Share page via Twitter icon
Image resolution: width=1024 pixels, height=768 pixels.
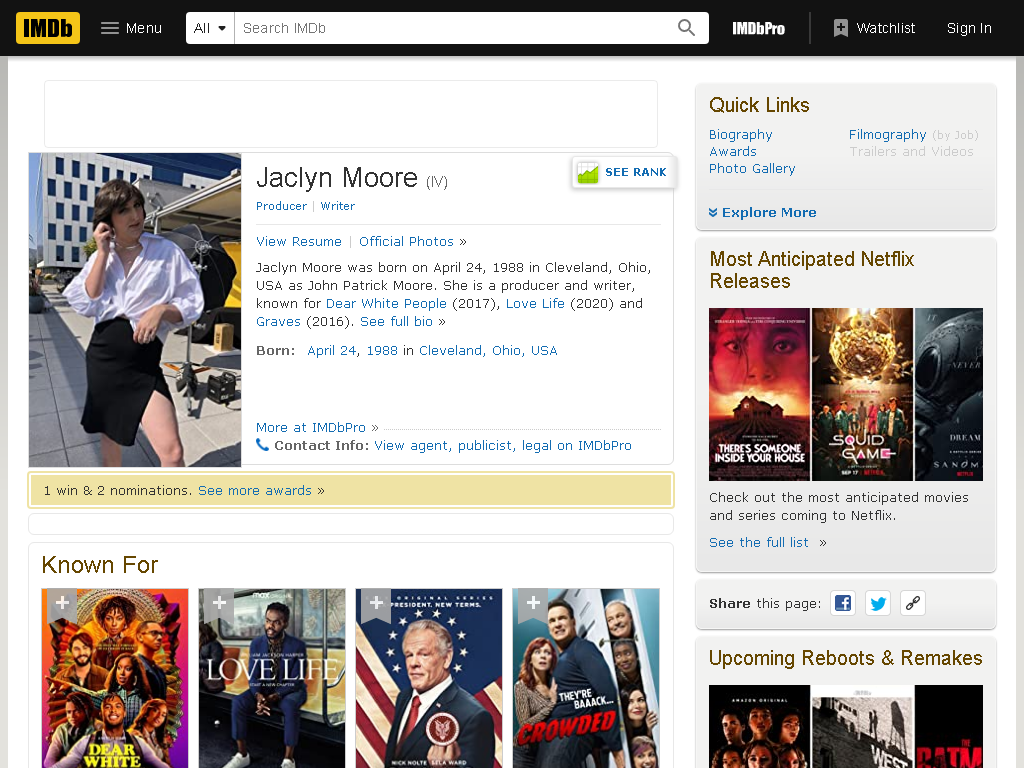click(878, 603)
